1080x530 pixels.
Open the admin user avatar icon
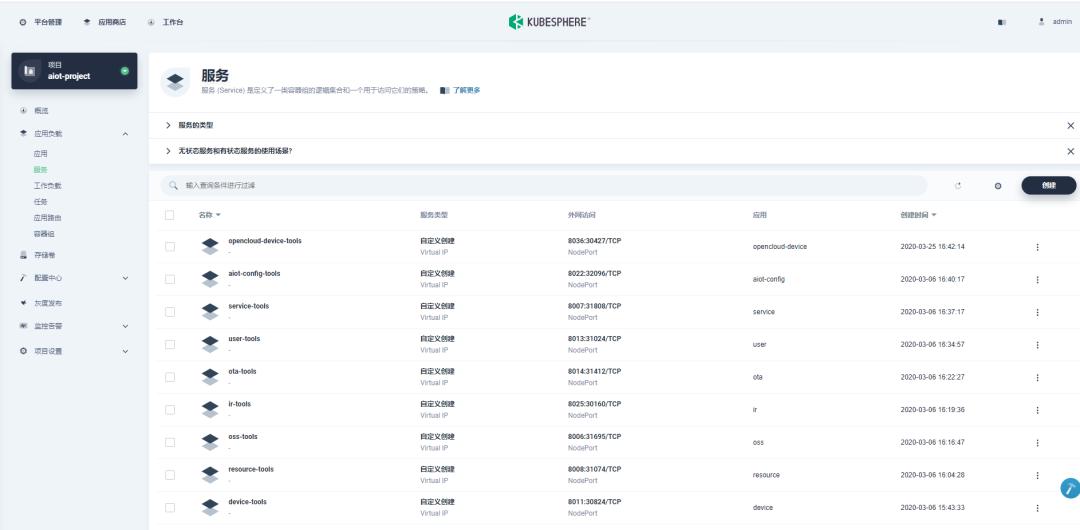pyautogui.click(x=1041, y=22)
